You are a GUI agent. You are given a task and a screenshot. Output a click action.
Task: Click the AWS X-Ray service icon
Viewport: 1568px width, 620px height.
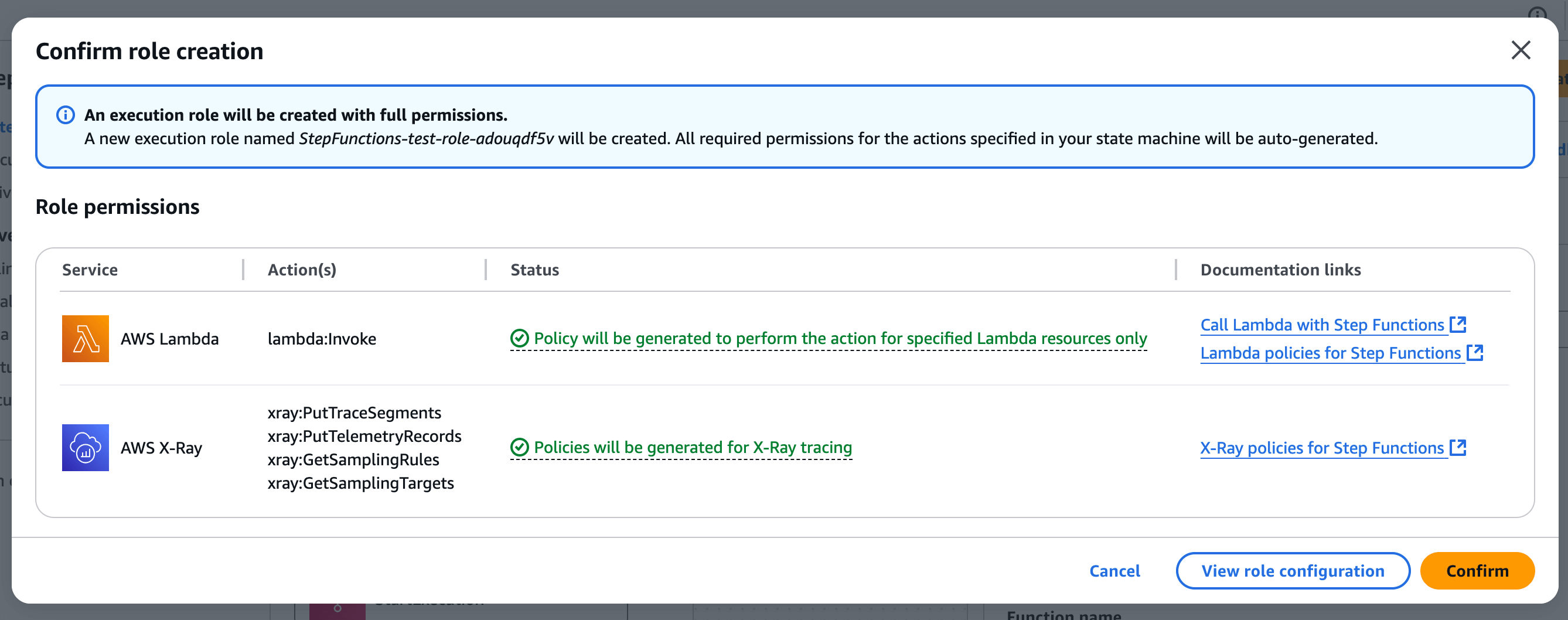tap(85, 448)
